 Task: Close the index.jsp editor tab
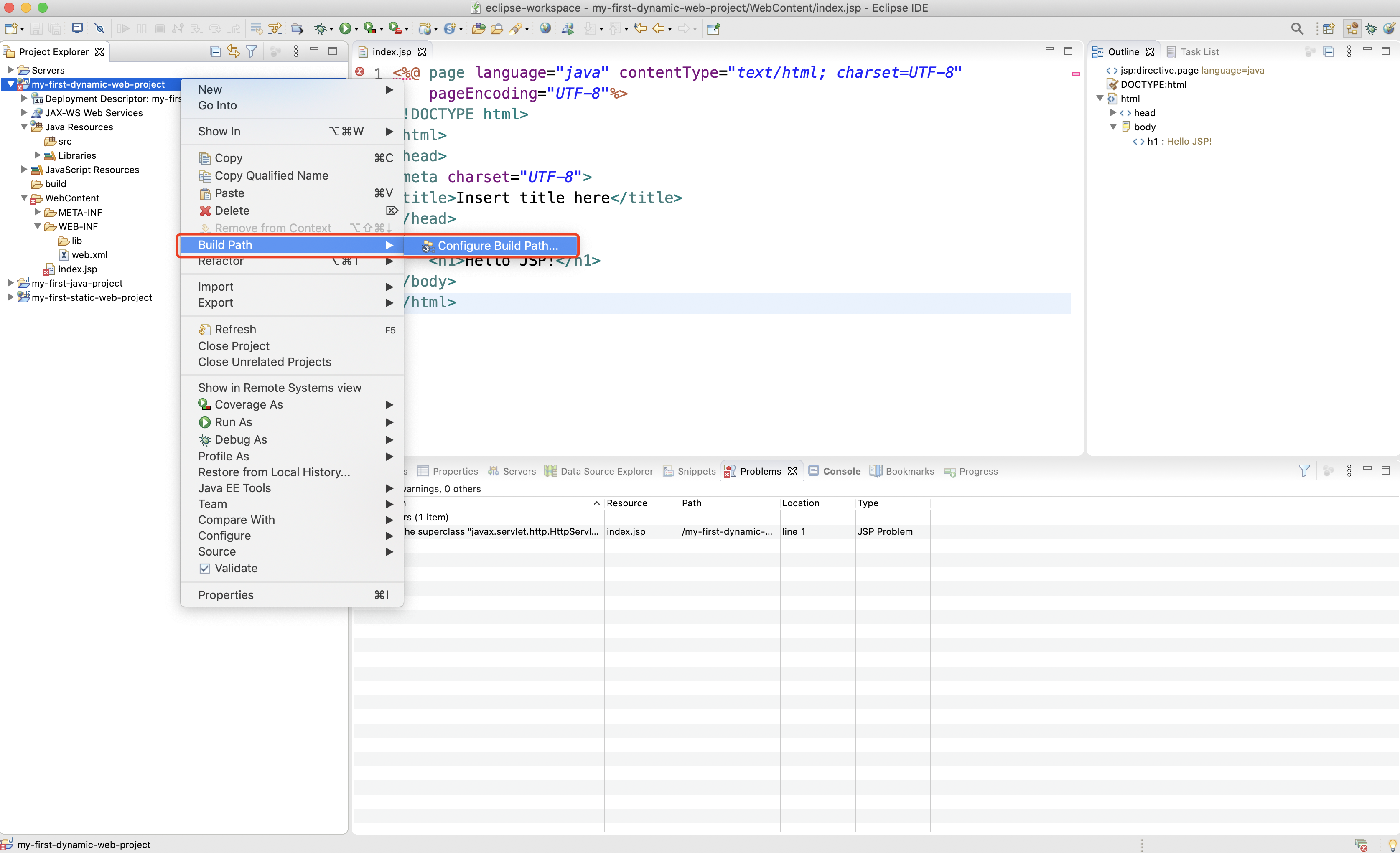[x=422, y=52]
